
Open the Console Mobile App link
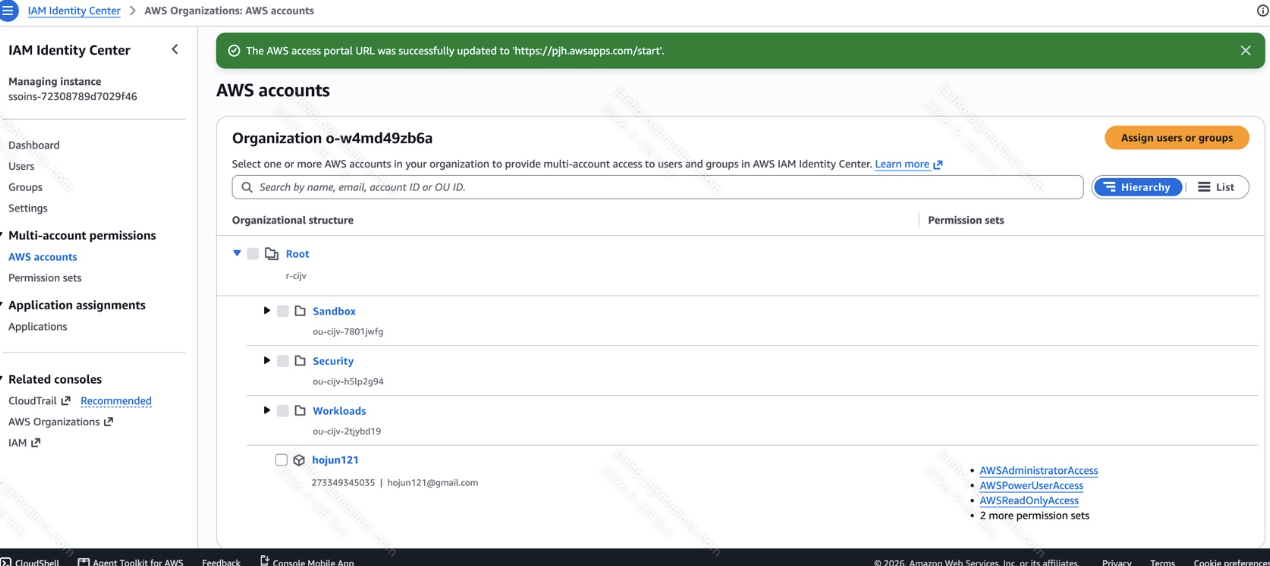307,562
